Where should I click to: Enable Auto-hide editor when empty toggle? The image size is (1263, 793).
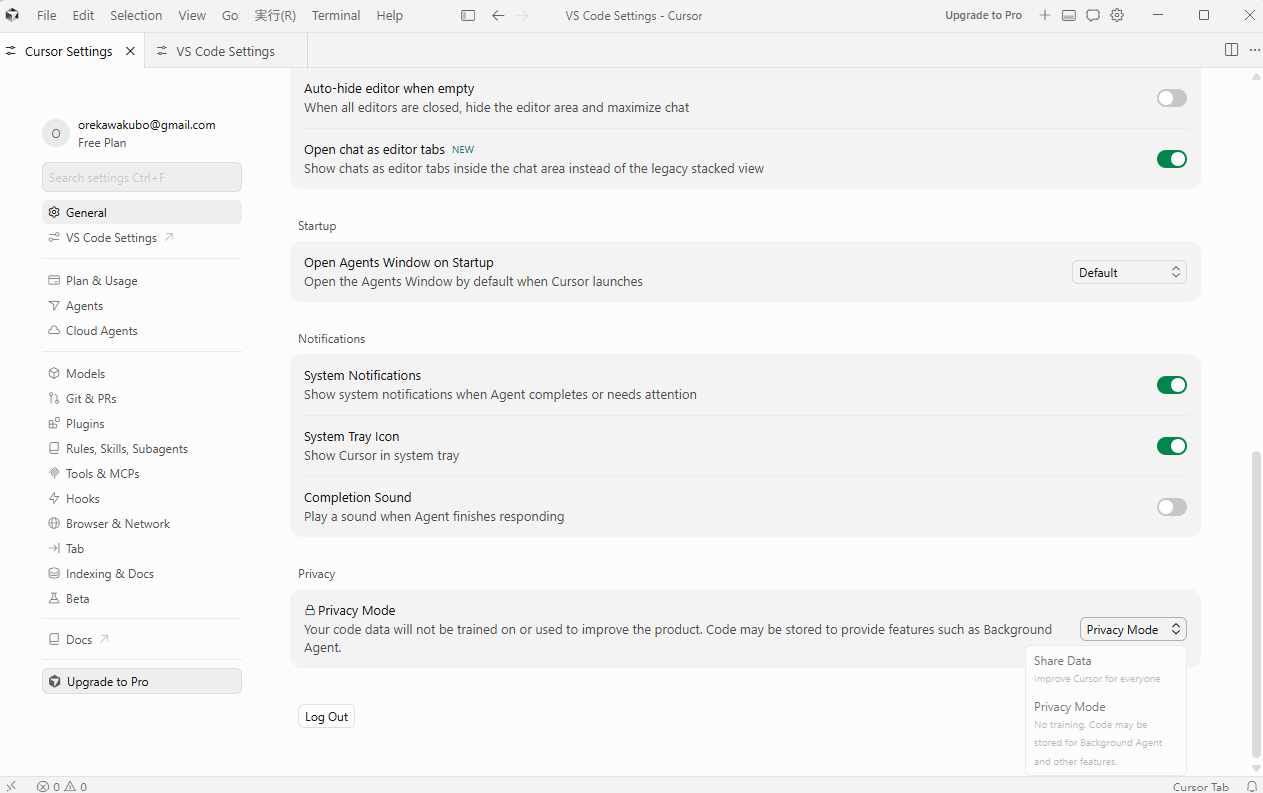[x=1171, y=98]
